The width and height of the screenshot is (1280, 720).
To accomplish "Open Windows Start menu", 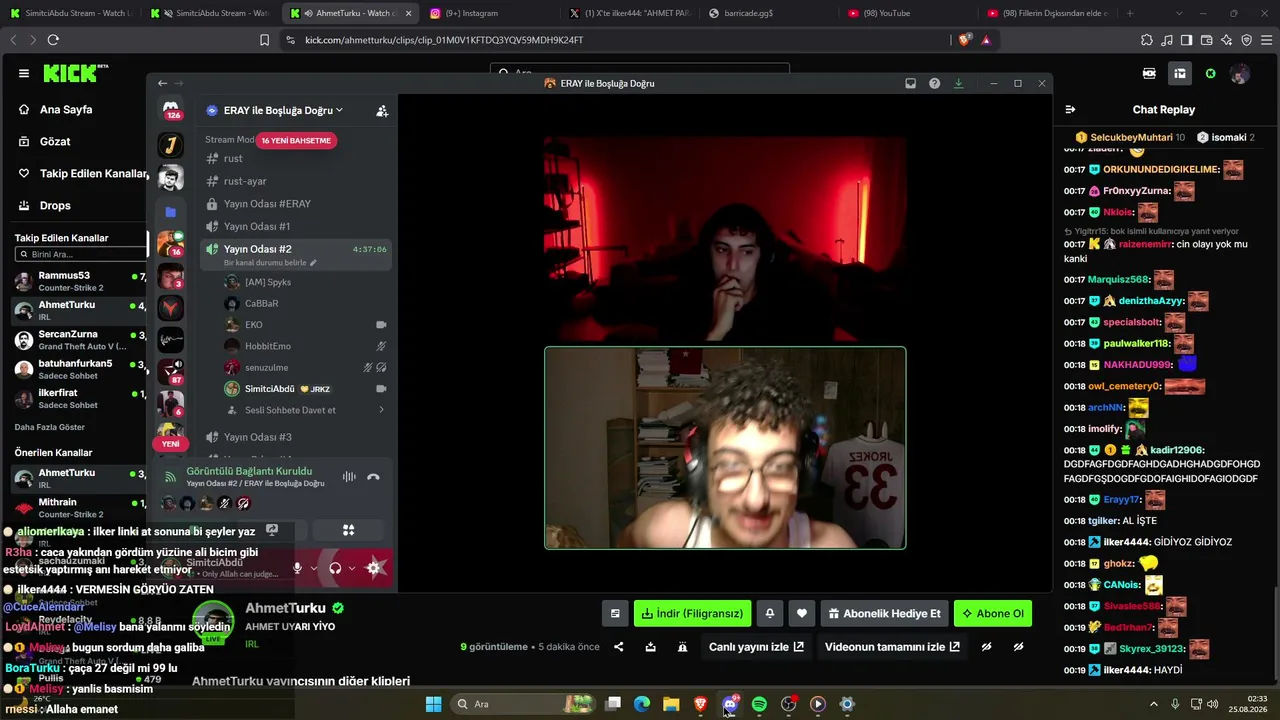I will pyautogui.click(x=433, y=704).
